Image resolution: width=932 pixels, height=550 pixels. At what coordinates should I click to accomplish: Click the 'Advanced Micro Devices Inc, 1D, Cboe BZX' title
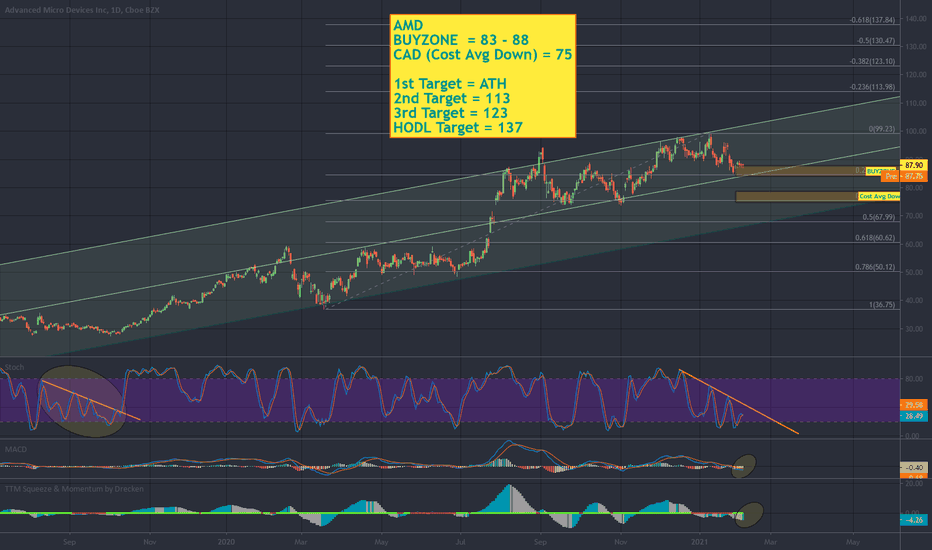(82, 10)
